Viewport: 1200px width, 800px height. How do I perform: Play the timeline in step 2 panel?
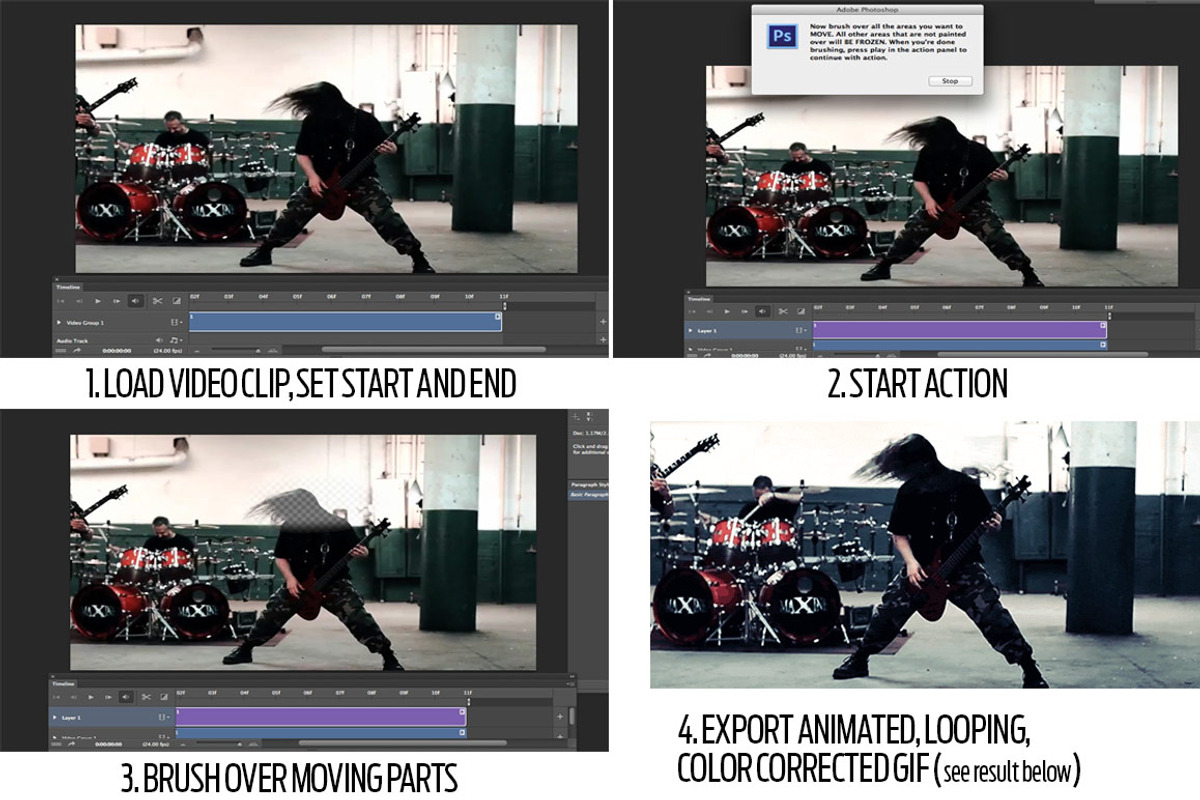(727, 311)
